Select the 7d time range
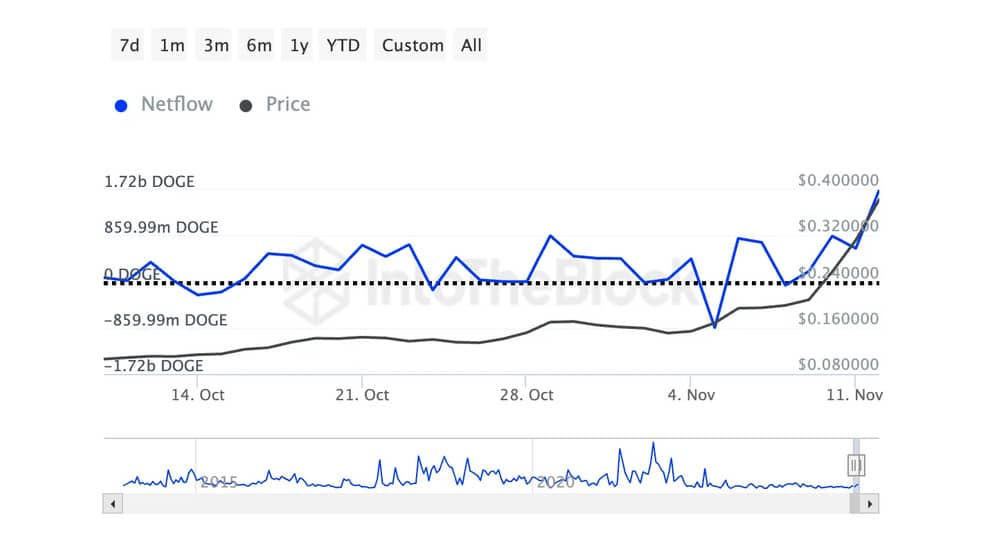This screenshot has height=554, width=984. point(129,45)
